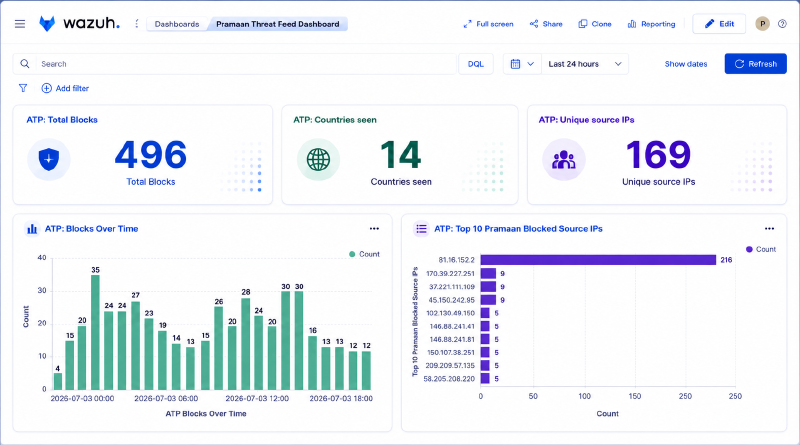Click the bar labeled 4

58,381
